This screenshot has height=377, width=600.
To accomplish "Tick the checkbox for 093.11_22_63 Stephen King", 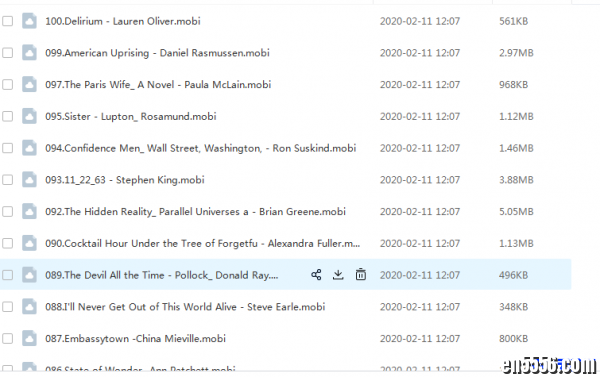I will click(8, 180).
